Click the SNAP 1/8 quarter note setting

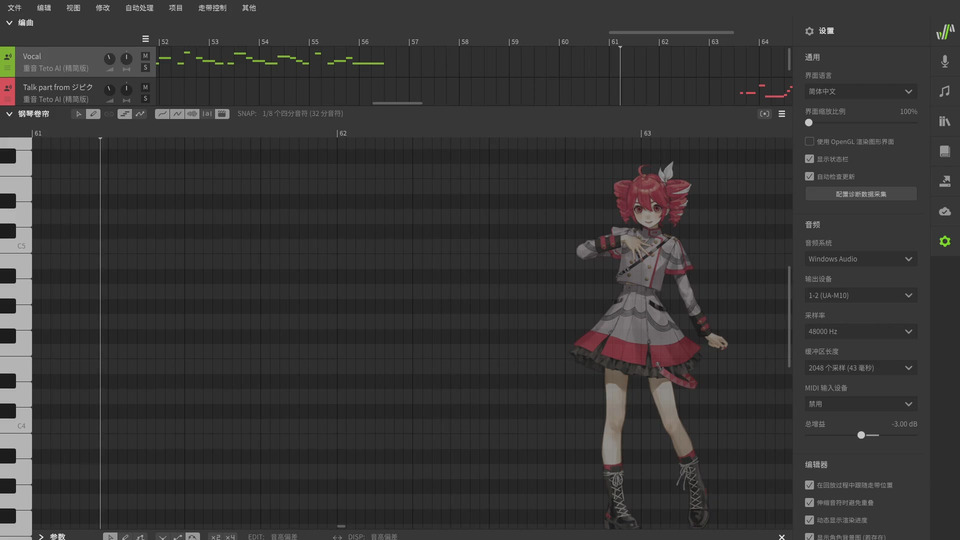coord(302,114)
